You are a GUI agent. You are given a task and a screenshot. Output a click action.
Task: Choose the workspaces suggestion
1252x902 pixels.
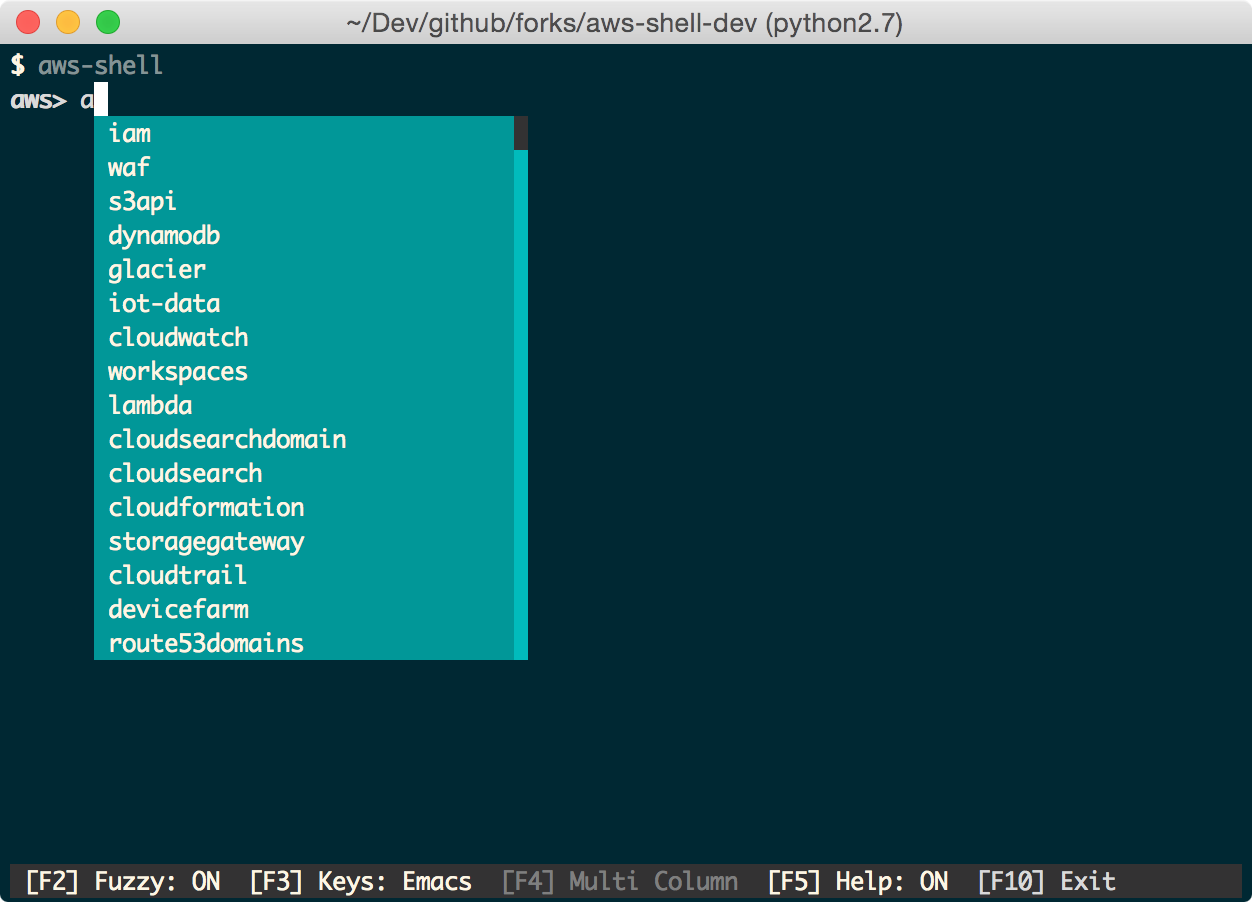coord(304,371)
